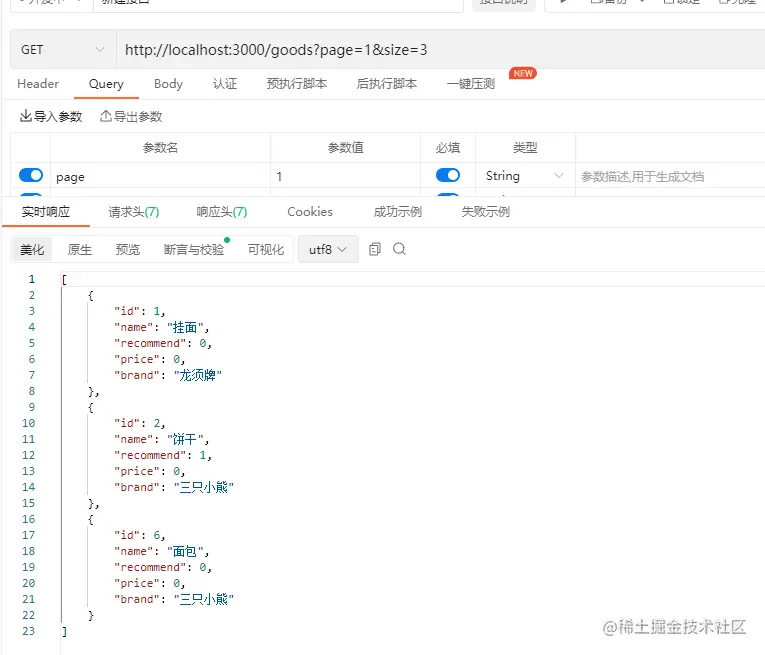Open the 可视化 view
This screenshot has width=765, height=655.
coord(265,250)
